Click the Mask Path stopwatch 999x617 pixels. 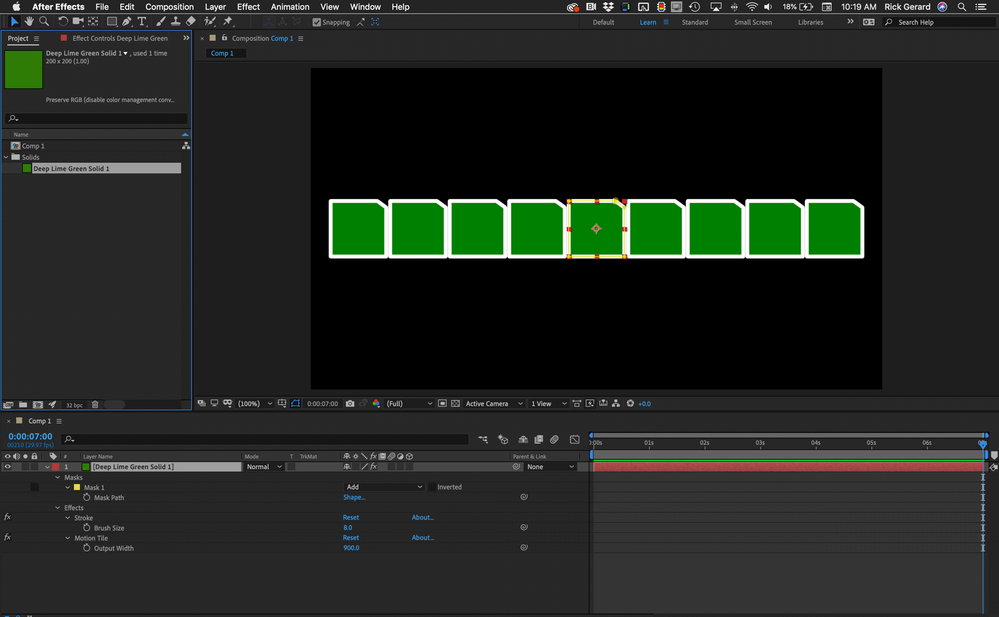[87, 497]
